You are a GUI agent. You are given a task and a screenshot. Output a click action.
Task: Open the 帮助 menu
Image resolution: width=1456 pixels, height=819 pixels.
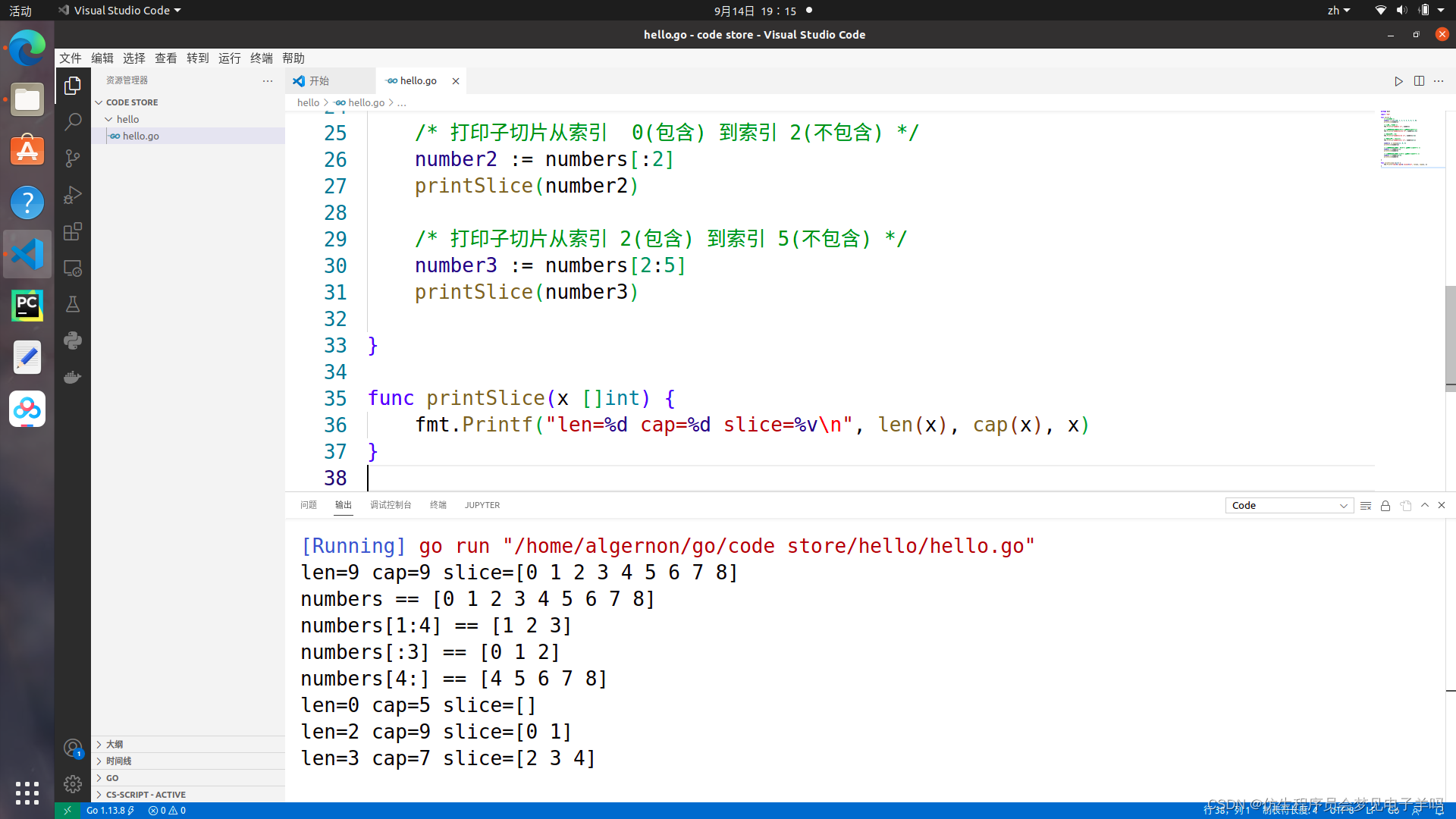point(293,58)
